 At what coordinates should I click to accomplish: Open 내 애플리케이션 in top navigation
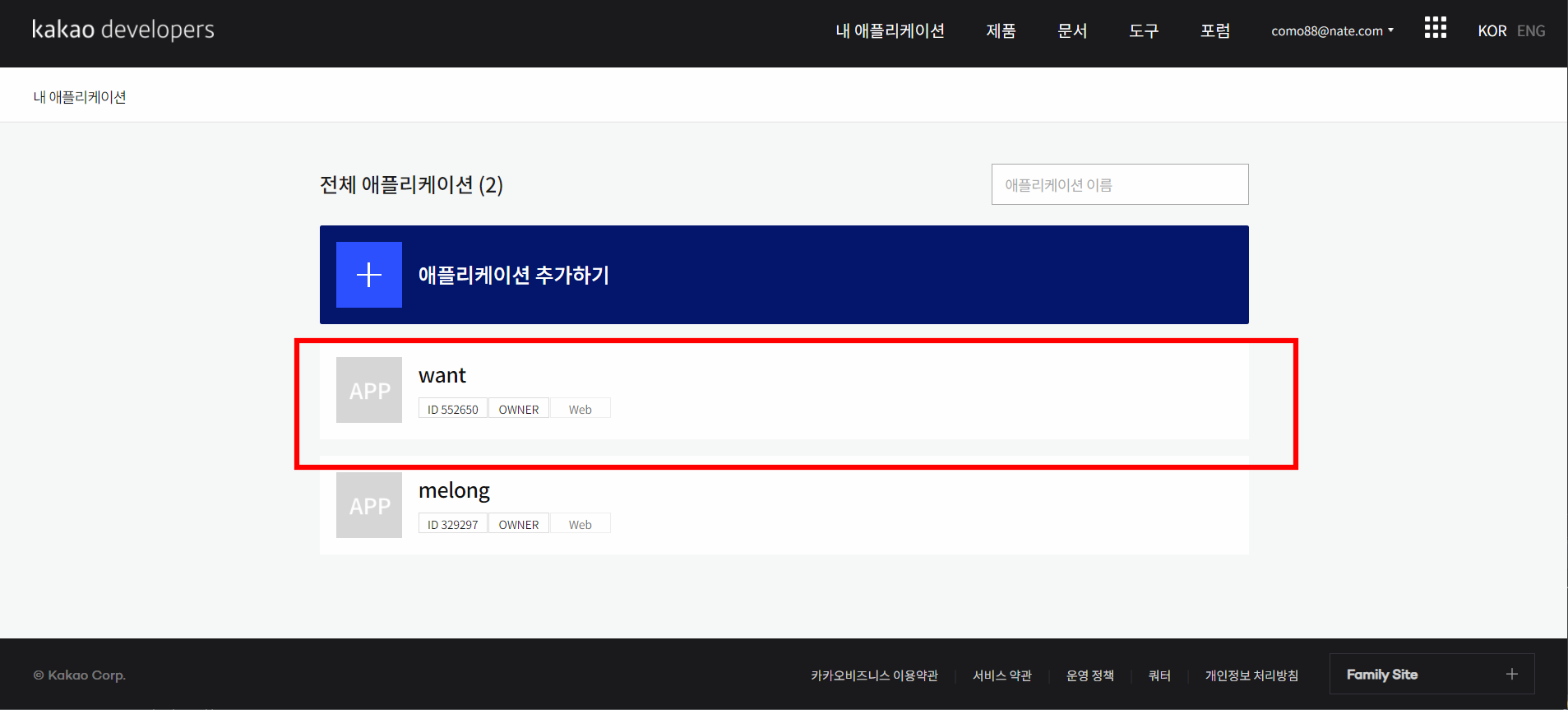(890, 31)
